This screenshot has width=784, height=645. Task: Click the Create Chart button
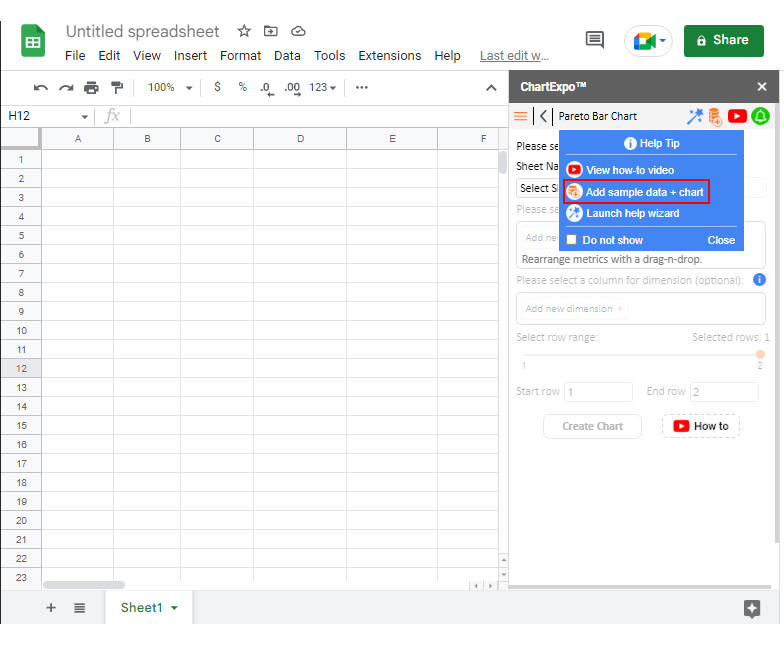click(x=592, y=426)
